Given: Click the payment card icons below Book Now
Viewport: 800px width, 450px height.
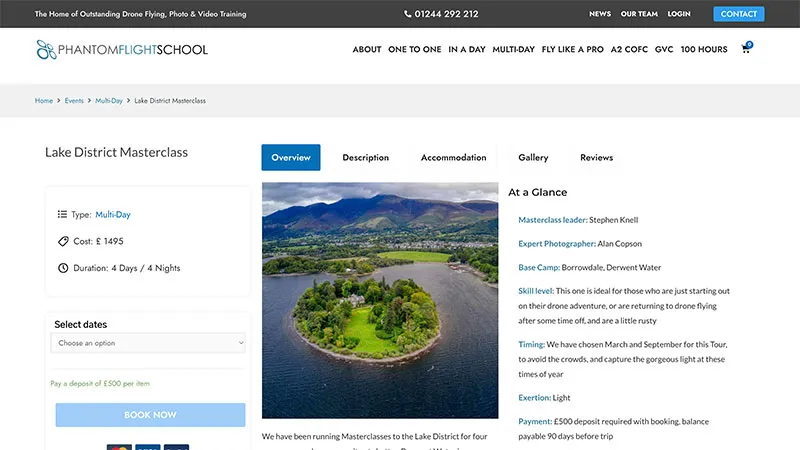Looking at the screenshot, I should click(x=148, y=446).
